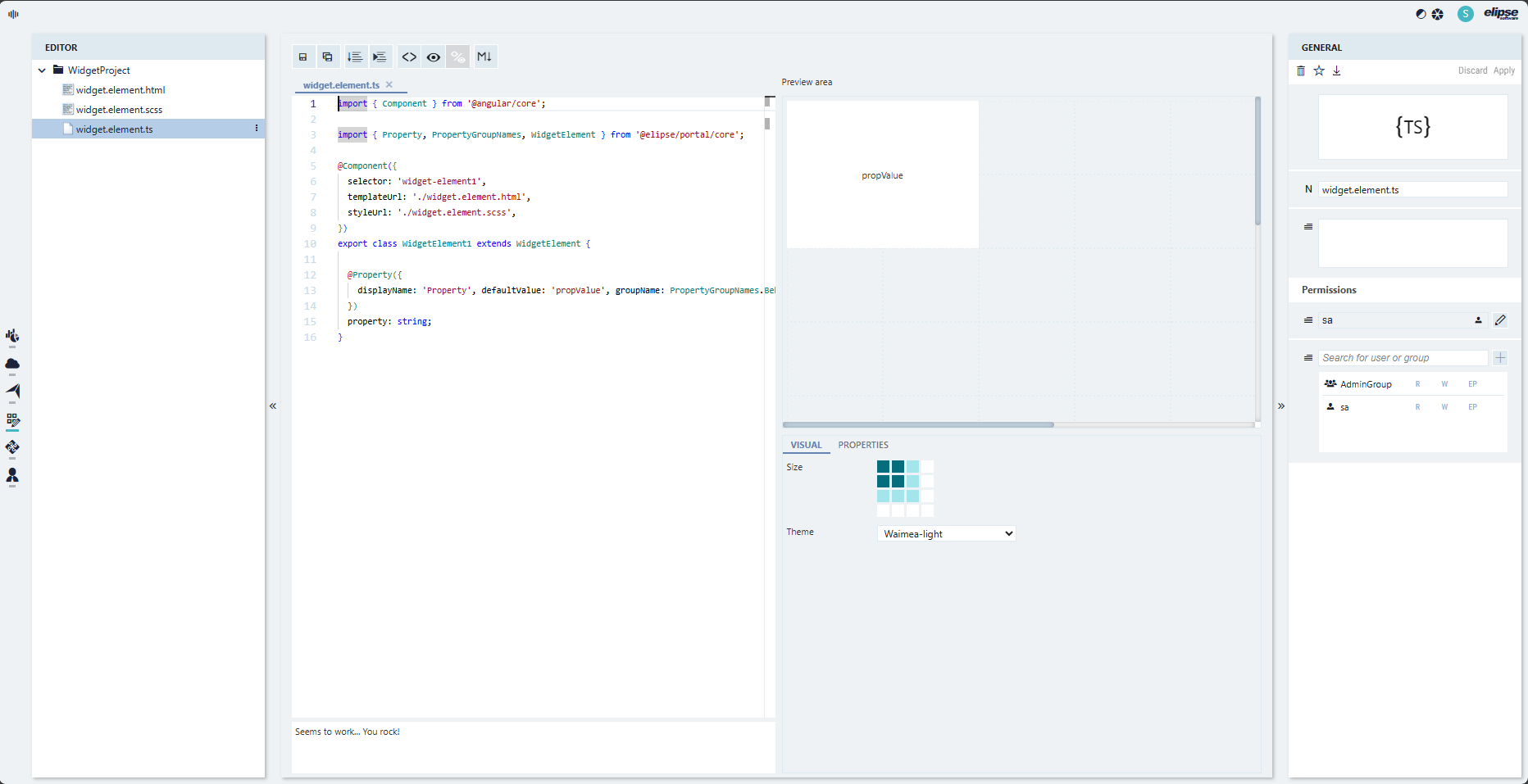Mark as favorite with the star icon

1319,71
